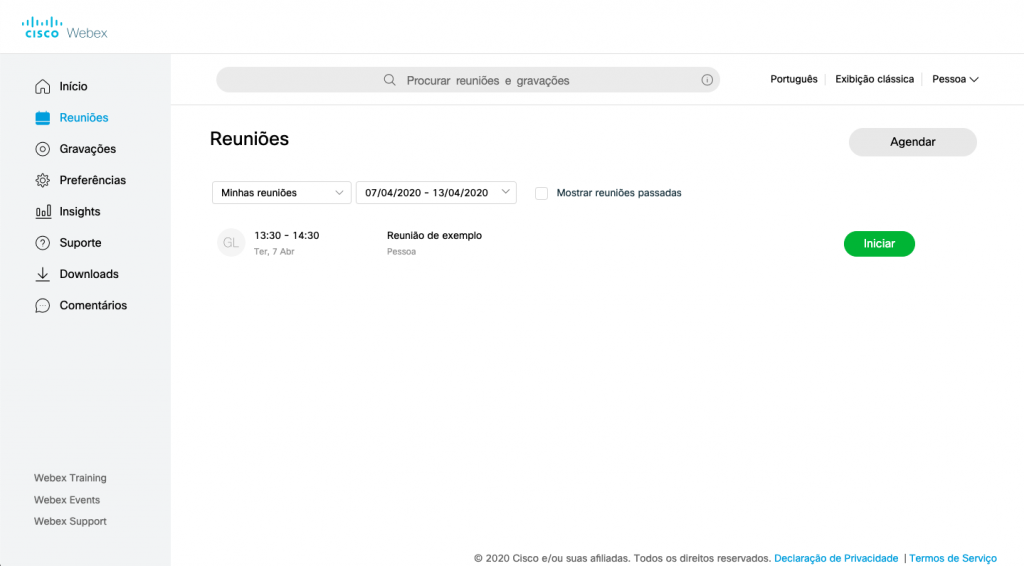Click the Início home icon in sidebar
1024x566 pixels.
(x=42, y=87)
